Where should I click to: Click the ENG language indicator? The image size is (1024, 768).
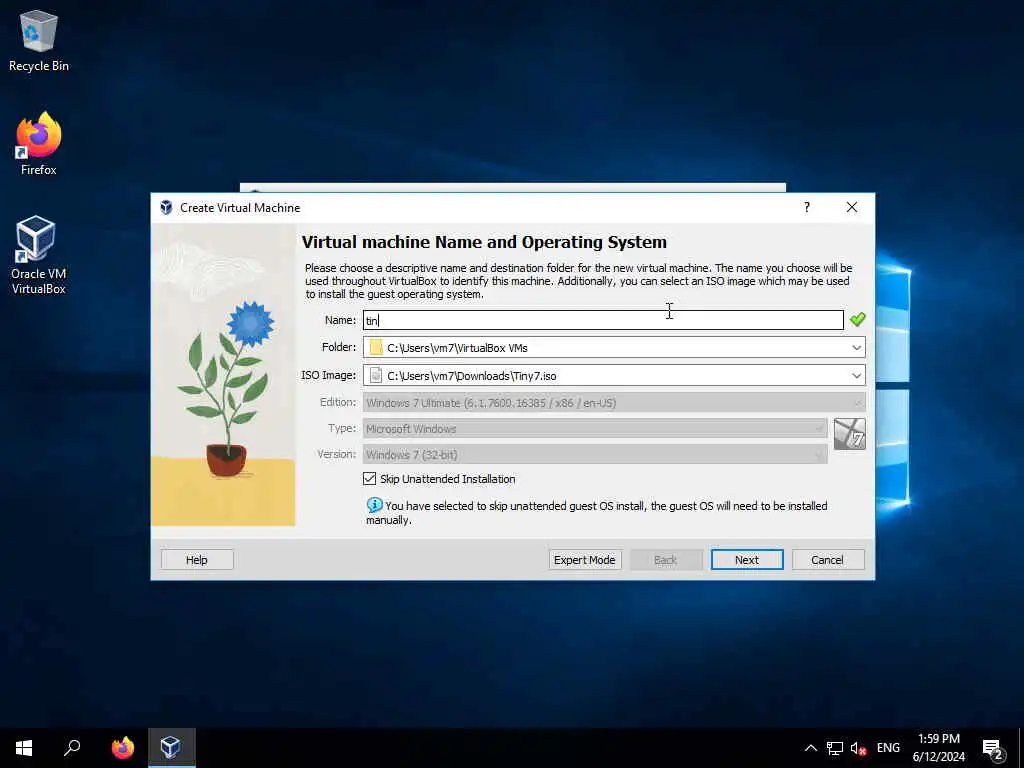coord(888,748)
